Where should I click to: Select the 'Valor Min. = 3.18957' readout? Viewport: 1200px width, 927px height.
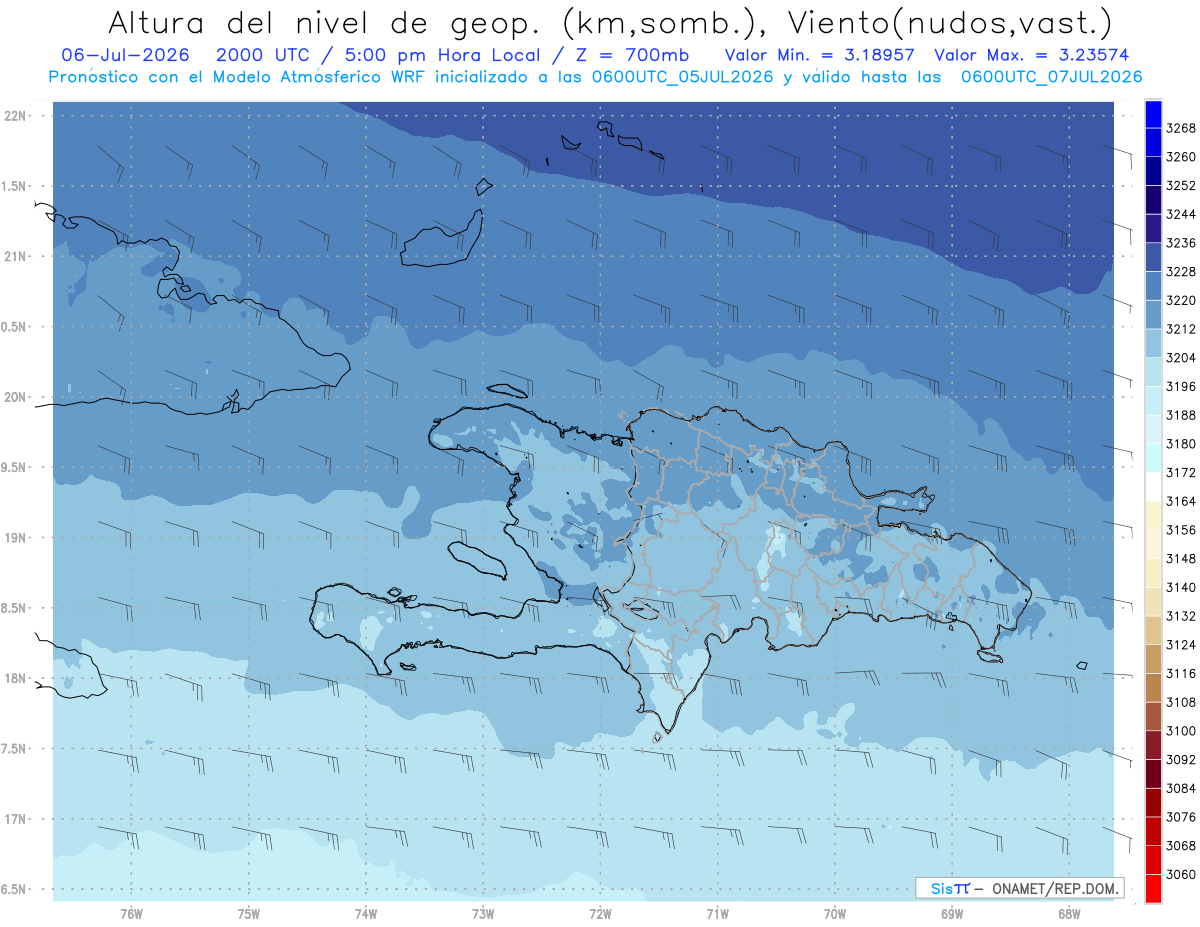[x=820, y=55]
